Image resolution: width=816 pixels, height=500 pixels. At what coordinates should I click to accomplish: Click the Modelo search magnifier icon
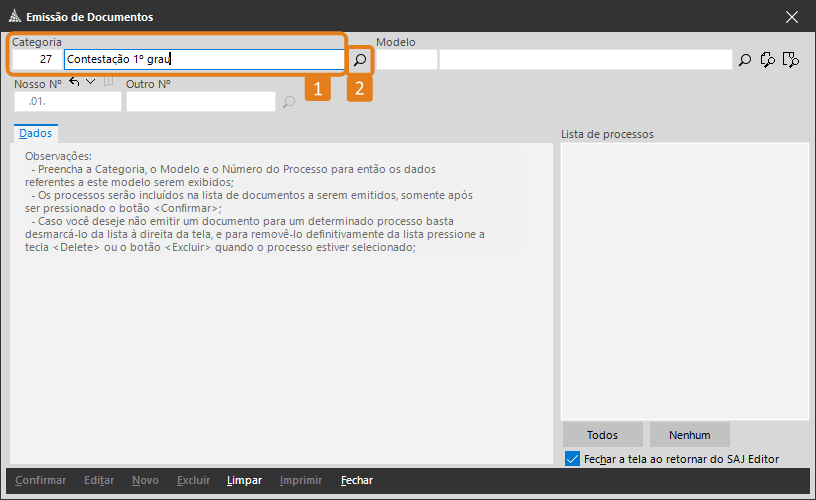pos(745,60)
